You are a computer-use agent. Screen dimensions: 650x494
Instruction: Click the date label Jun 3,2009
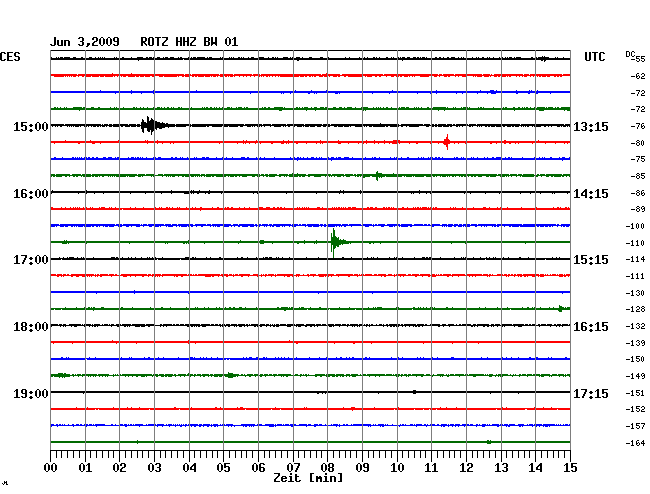pyautogui.click(x=85, y=42)
